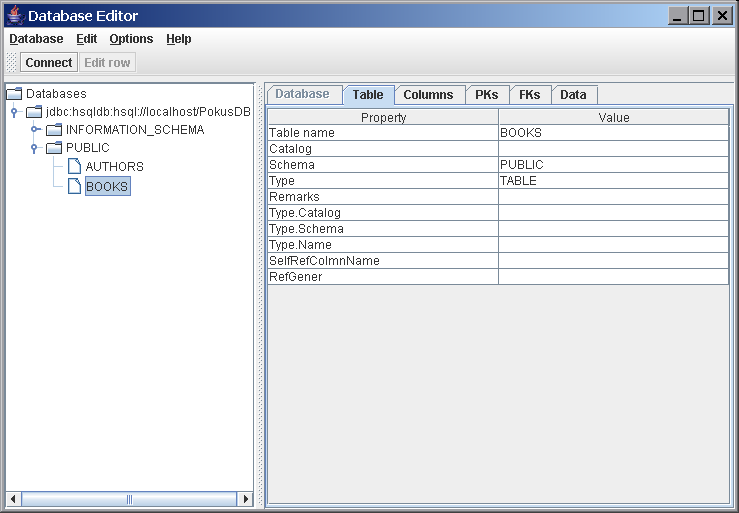
Task: Click the RefGener property cell
Action: click(x=383, y=277)
